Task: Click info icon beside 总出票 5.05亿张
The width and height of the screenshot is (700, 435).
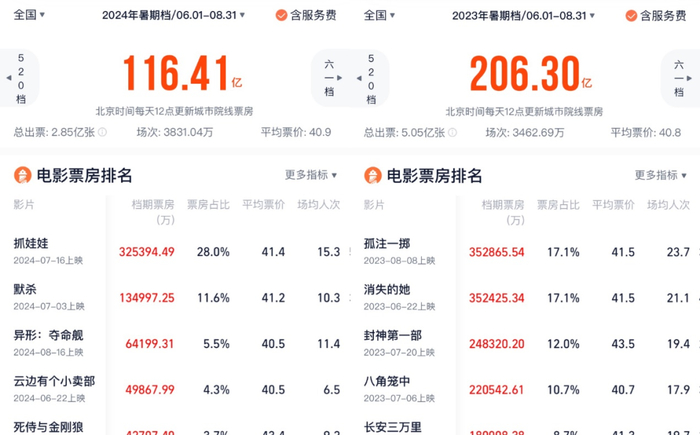Action: [x=452, y=133]
